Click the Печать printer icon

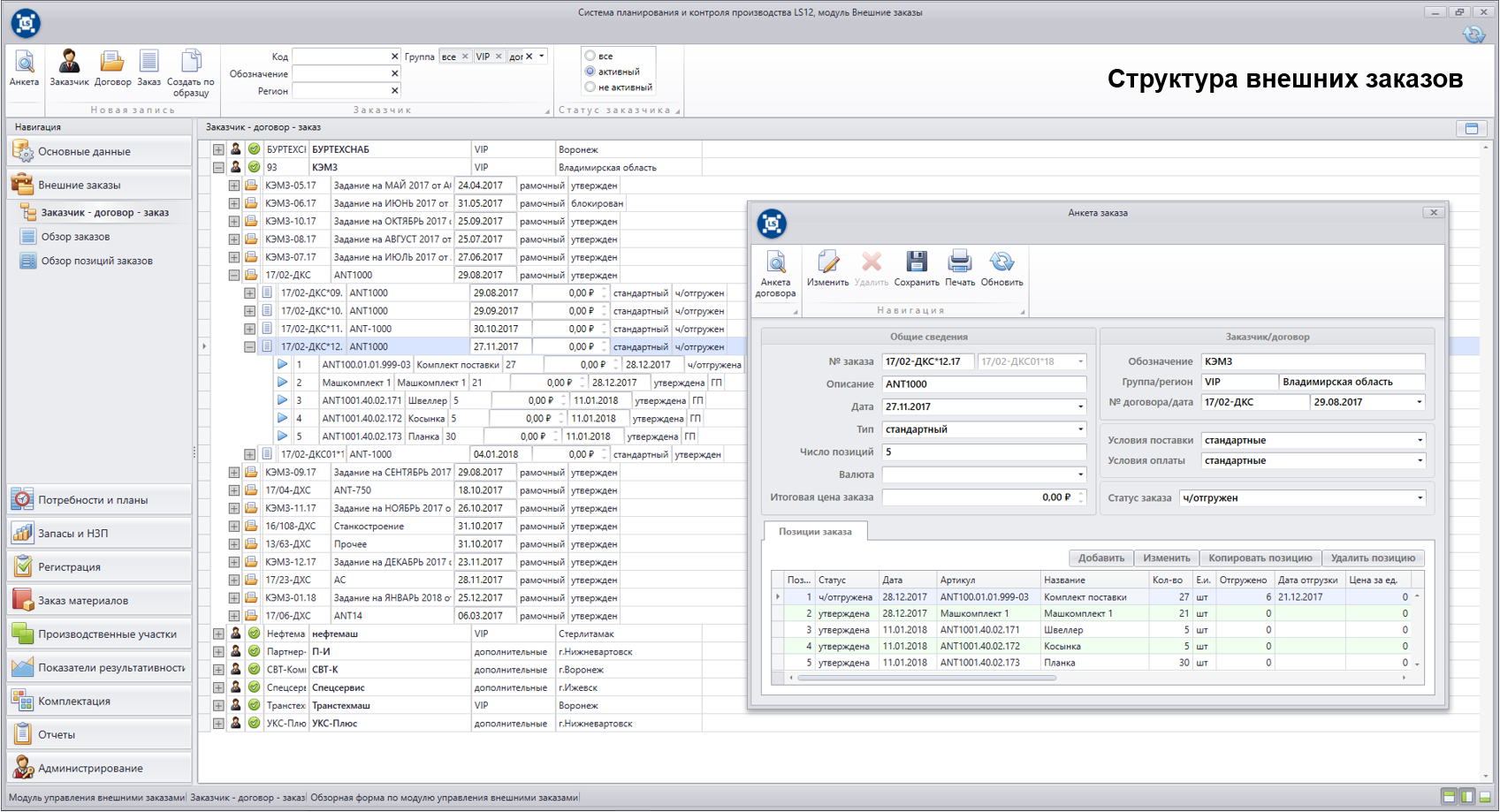(960, 269)
